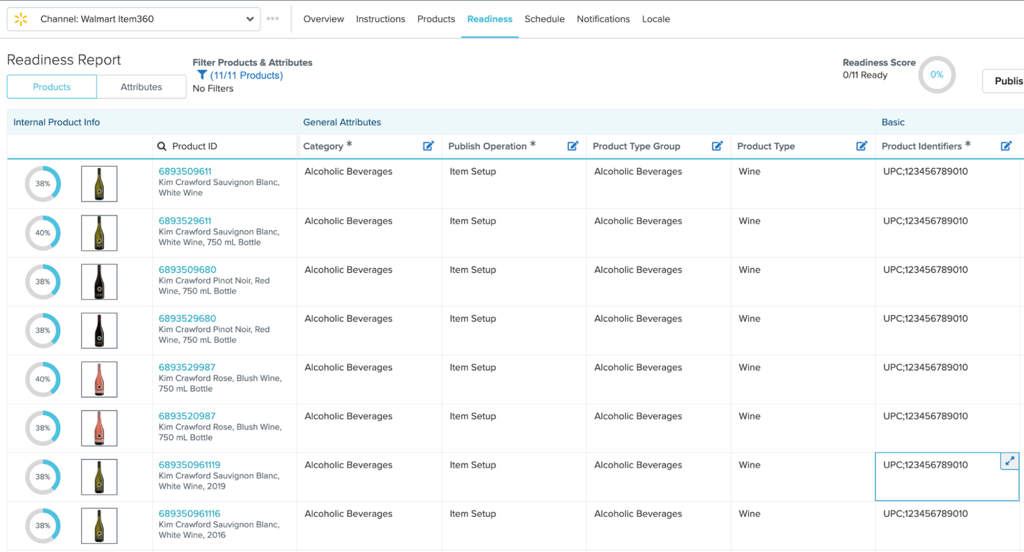Screen dimensions: 1024x552
Task: Select the Products view toggle button
Action: pos(52,87)
